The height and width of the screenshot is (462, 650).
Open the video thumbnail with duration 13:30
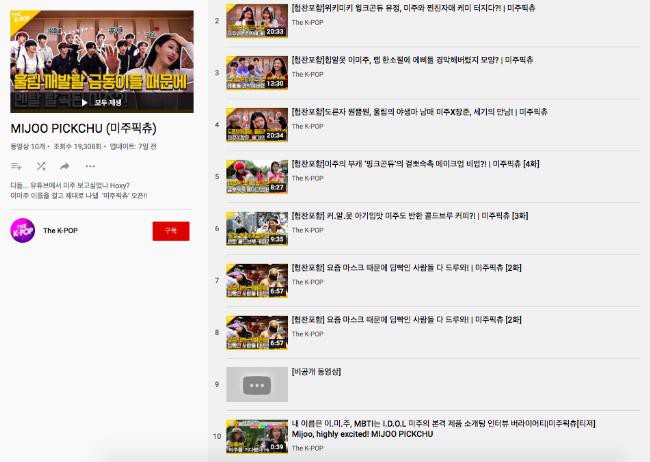[x=257, y=73]
